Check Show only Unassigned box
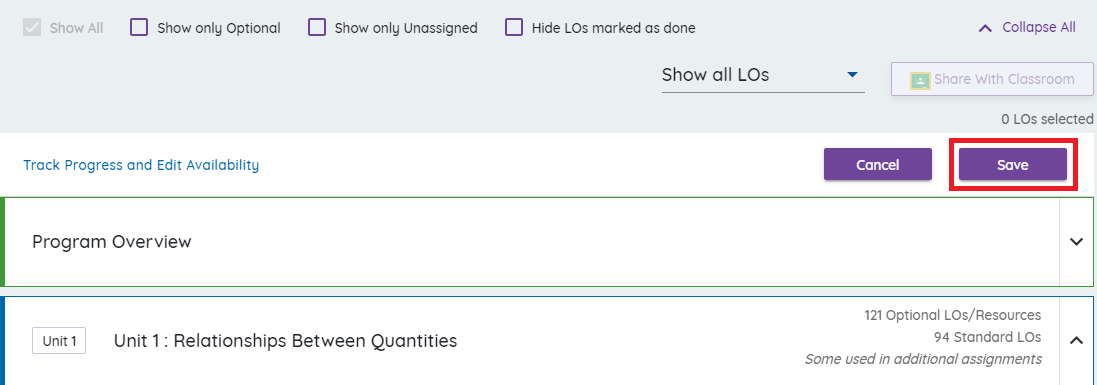The height and width of the screenshot is (385, 1097). (318, 28)
